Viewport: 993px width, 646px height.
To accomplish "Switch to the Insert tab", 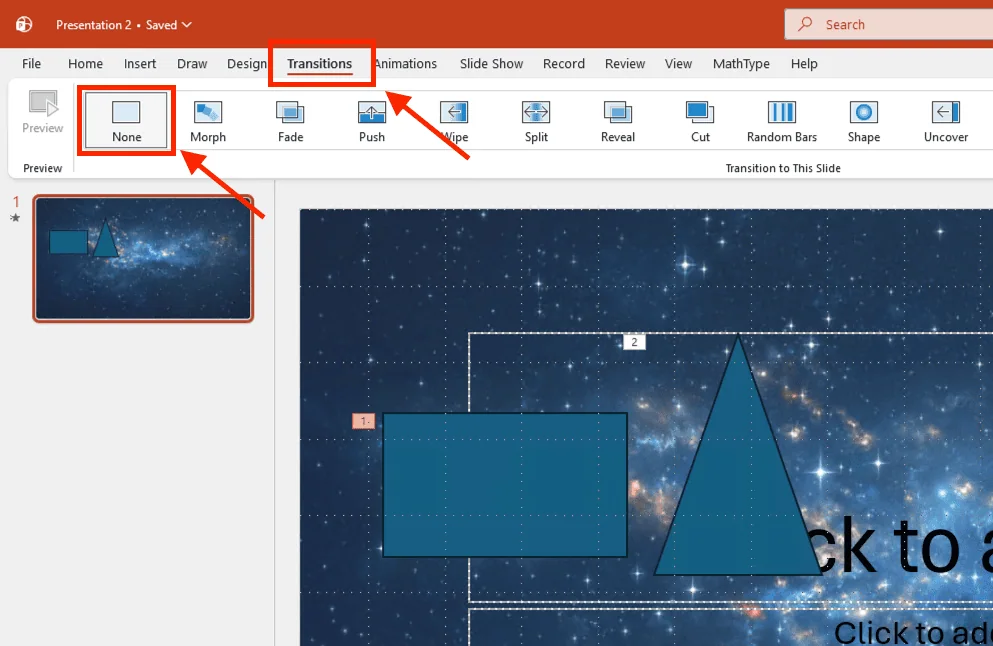I will [140, 63].
